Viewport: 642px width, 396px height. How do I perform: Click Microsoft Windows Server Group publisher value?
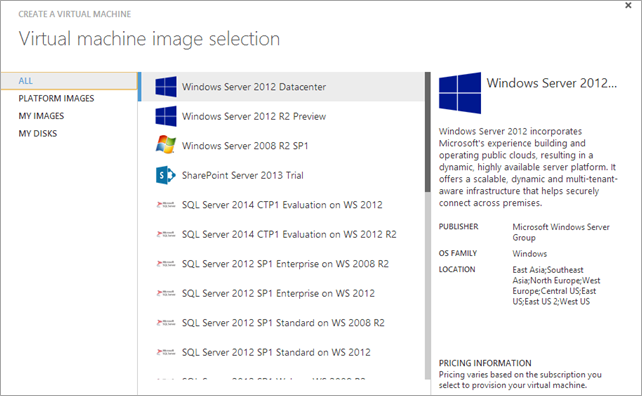[561, 232]
